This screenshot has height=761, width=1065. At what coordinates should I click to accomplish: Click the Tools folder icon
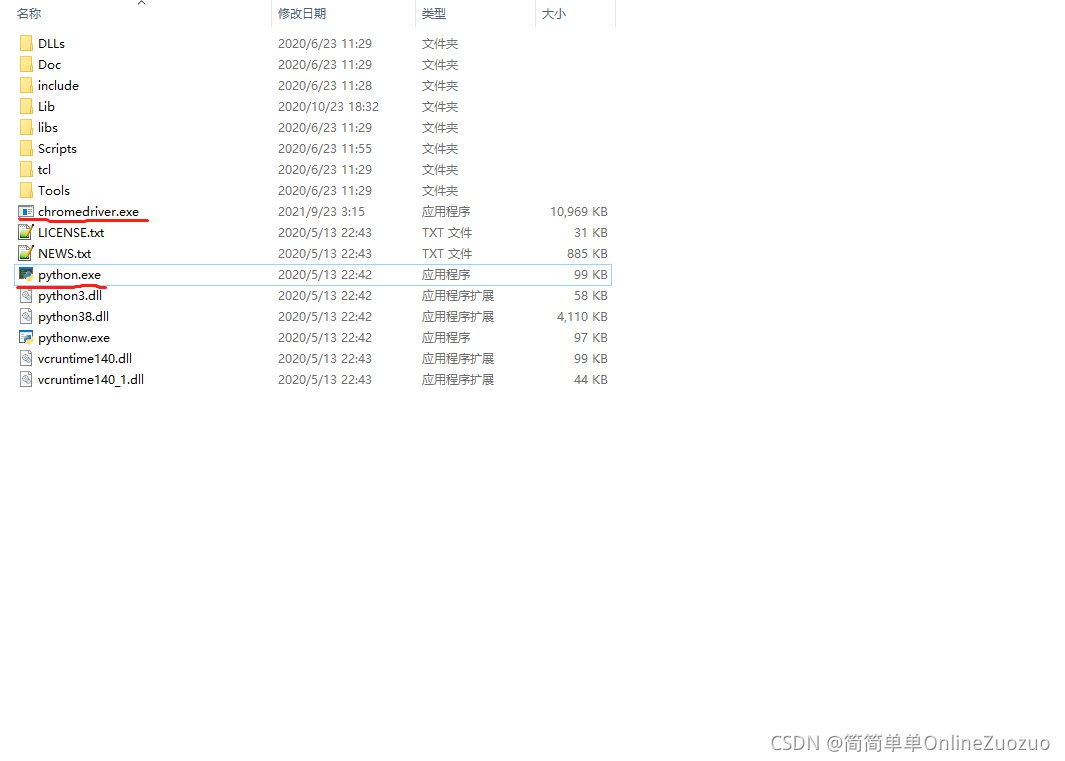pyautogui.click(x=26, y=191)
